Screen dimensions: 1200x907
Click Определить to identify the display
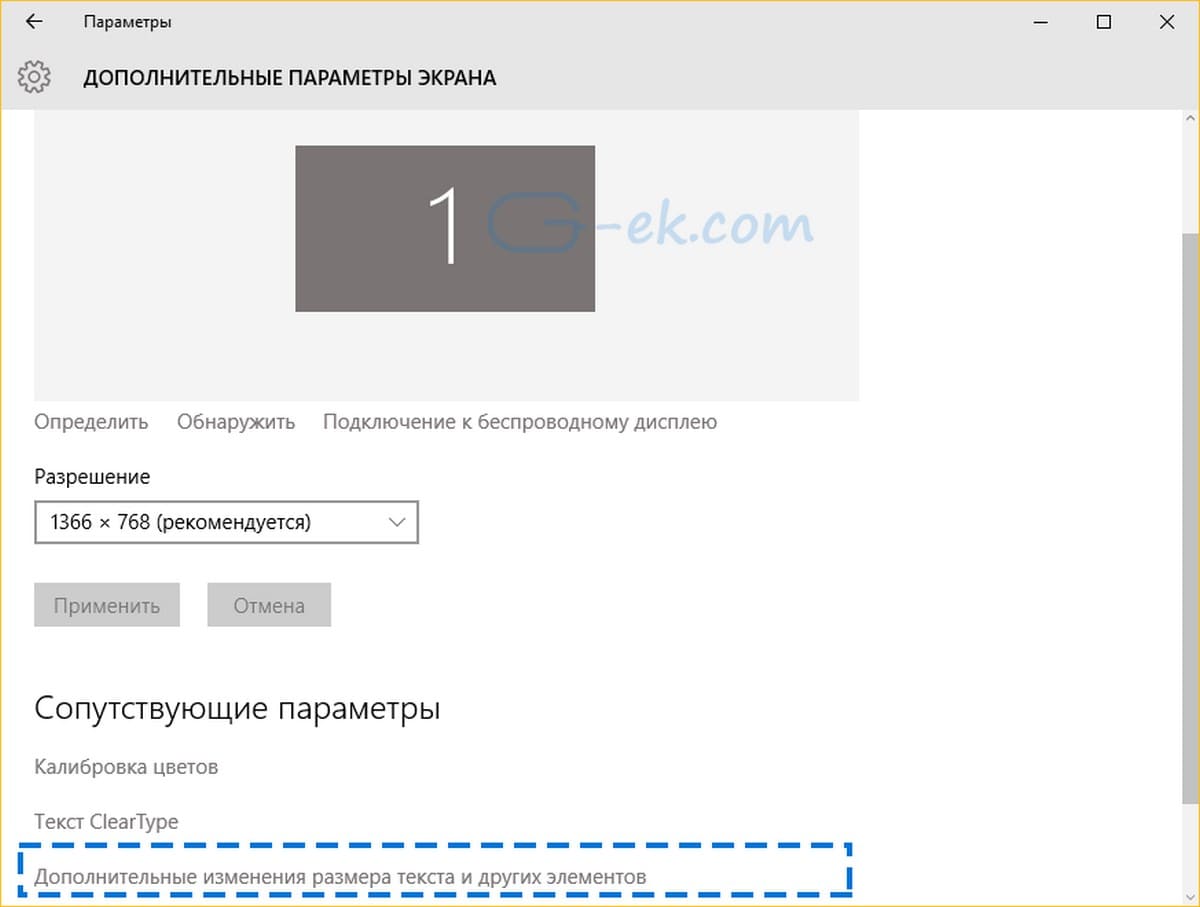[91, 421]
